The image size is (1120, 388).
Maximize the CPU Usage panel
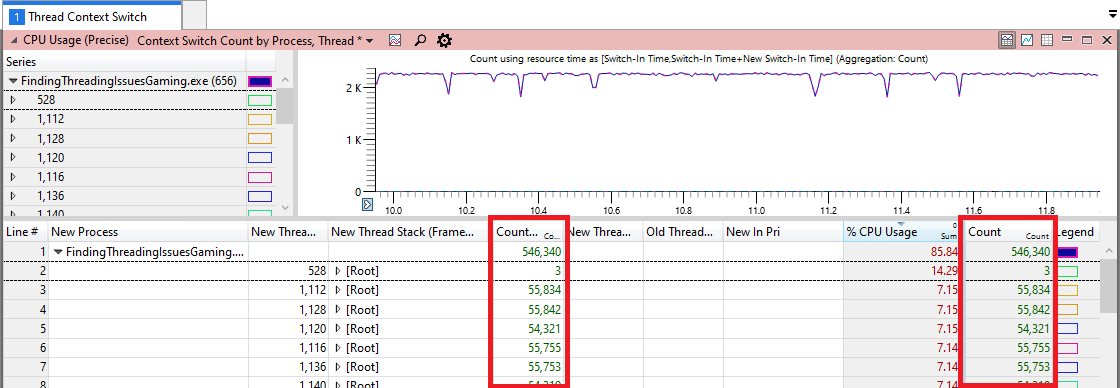tap(1087, 41)
